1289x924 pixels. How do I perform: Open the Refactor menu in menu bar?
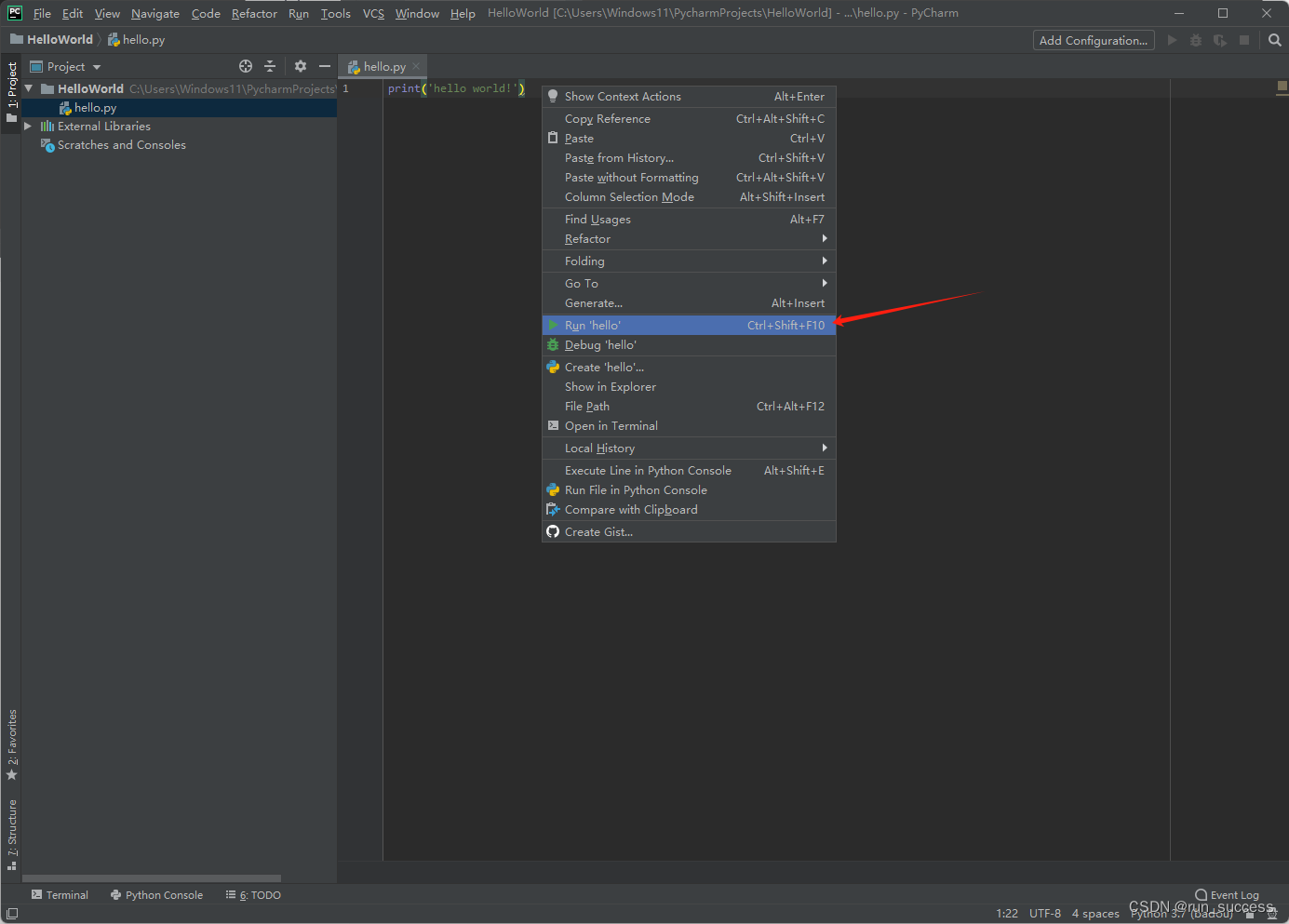[x=254, y=13]
